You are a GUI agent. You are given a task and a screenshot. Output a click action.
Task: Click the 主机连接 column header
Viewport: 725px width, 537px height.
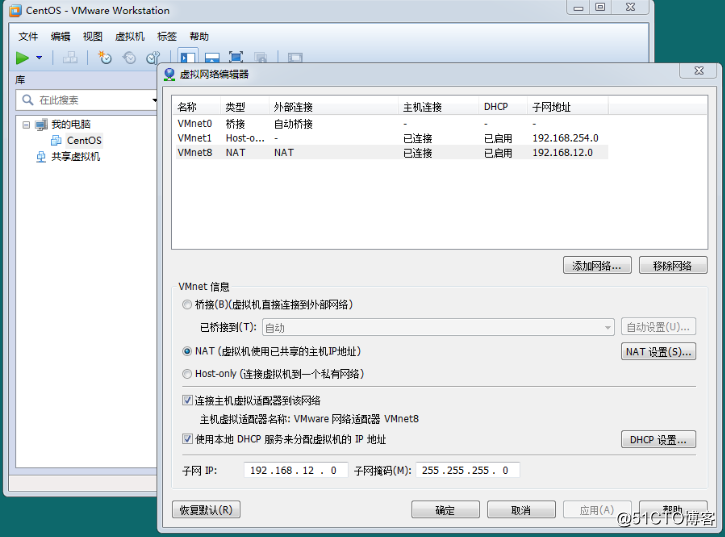438,107
